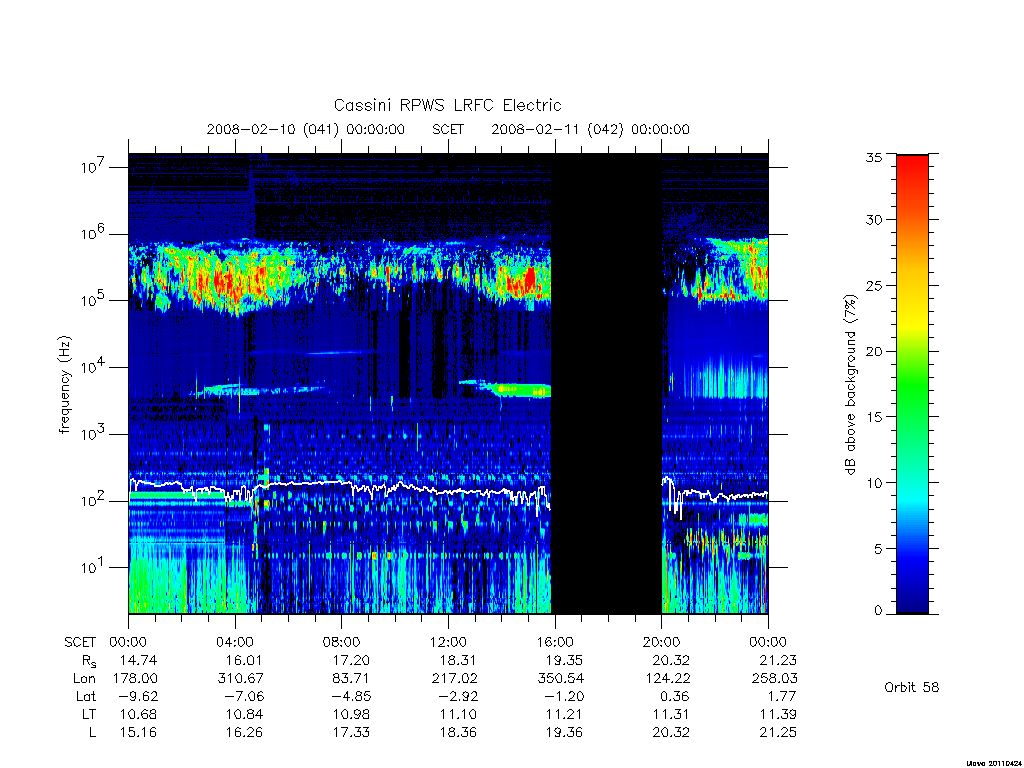Click the L value 21.25

[778, 733]
